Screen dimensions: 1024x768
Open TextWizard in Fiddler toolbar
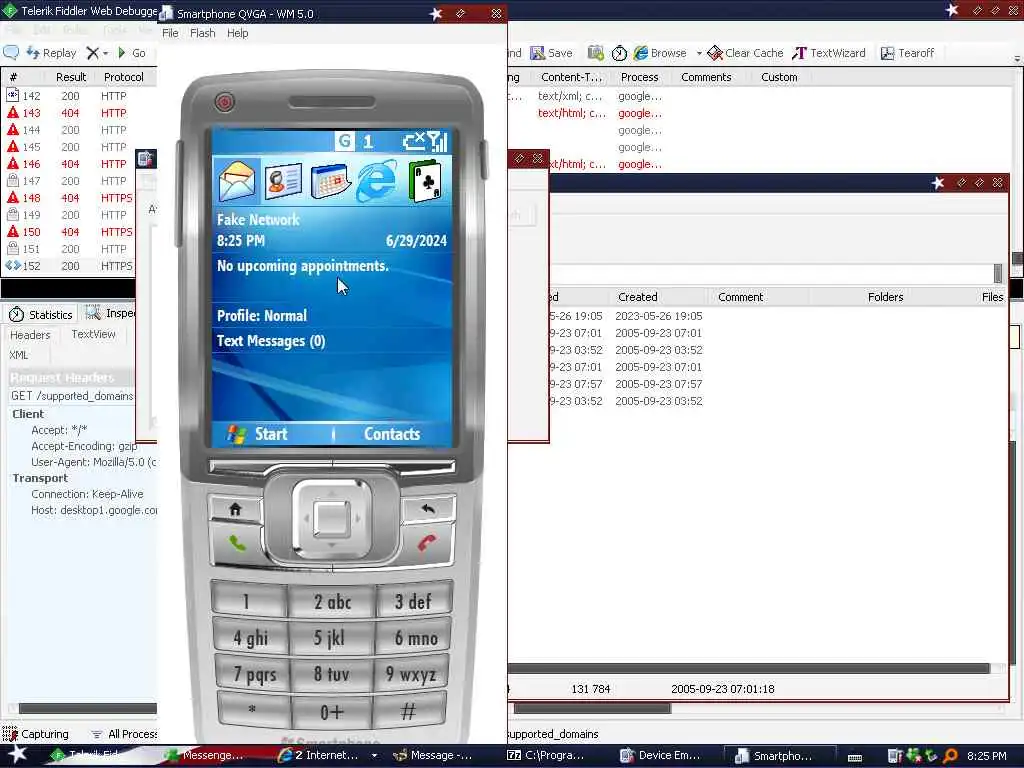click(x=829, y=54)
